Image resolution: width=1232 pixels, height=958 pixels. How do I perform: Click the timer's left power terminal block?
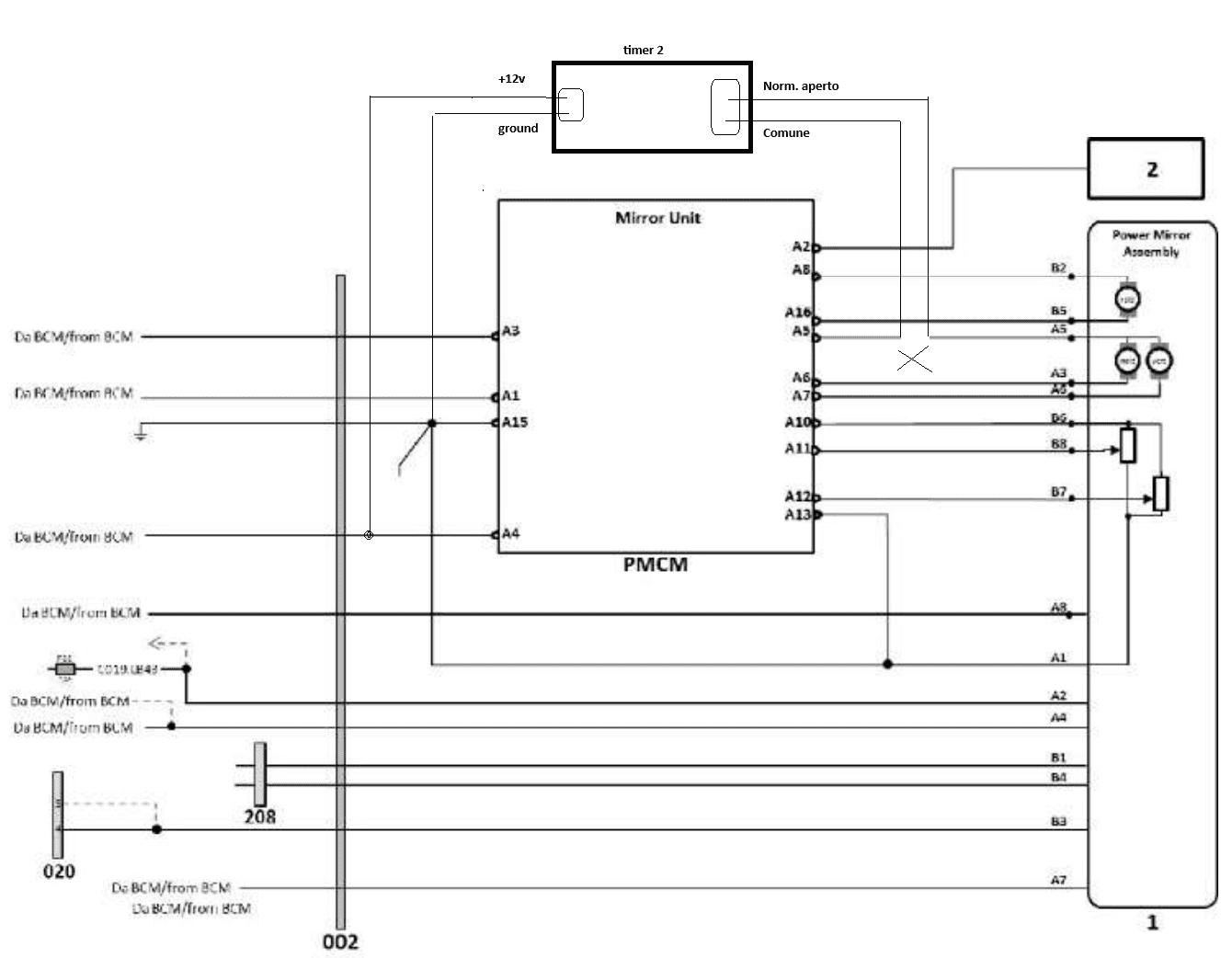click(571, 104)
